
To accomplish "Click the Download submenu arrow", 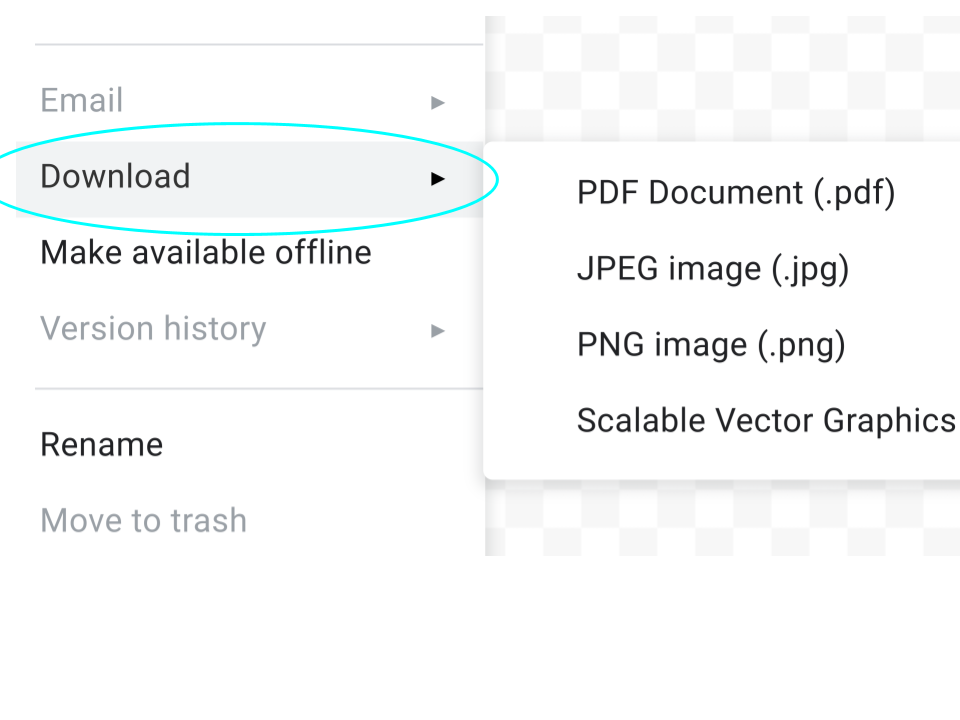I will pyautogui.click(x=437, y=178).
